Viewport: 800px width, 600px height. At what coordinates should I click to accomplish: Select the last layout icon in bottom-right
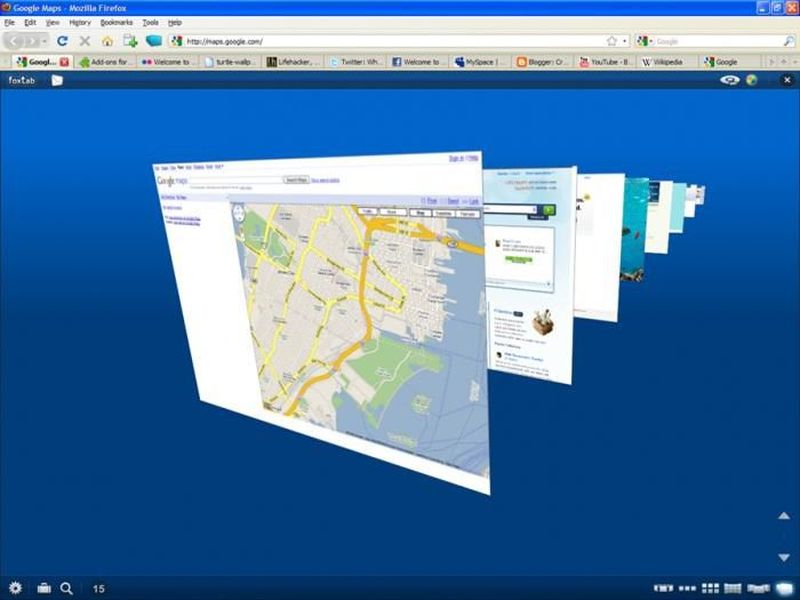point(786,588)
